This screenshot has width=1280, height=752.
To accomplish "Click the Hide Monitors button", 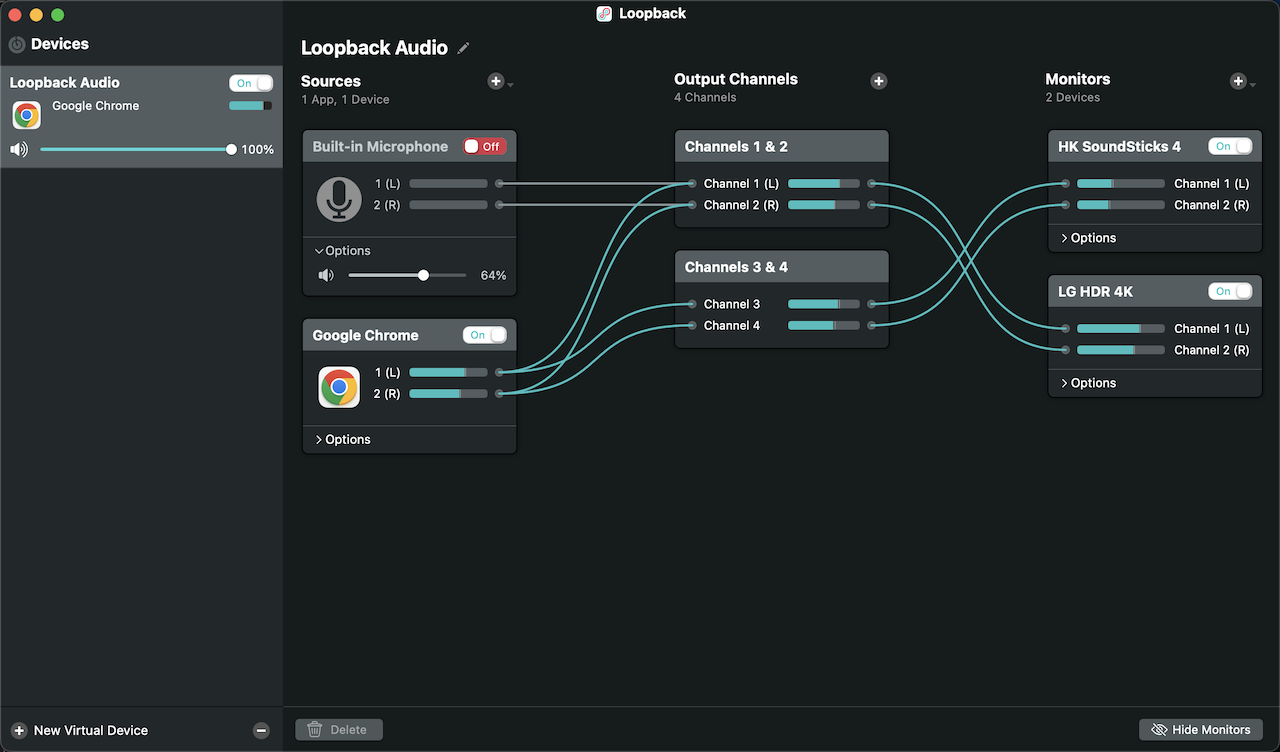I will point(1200,729).
